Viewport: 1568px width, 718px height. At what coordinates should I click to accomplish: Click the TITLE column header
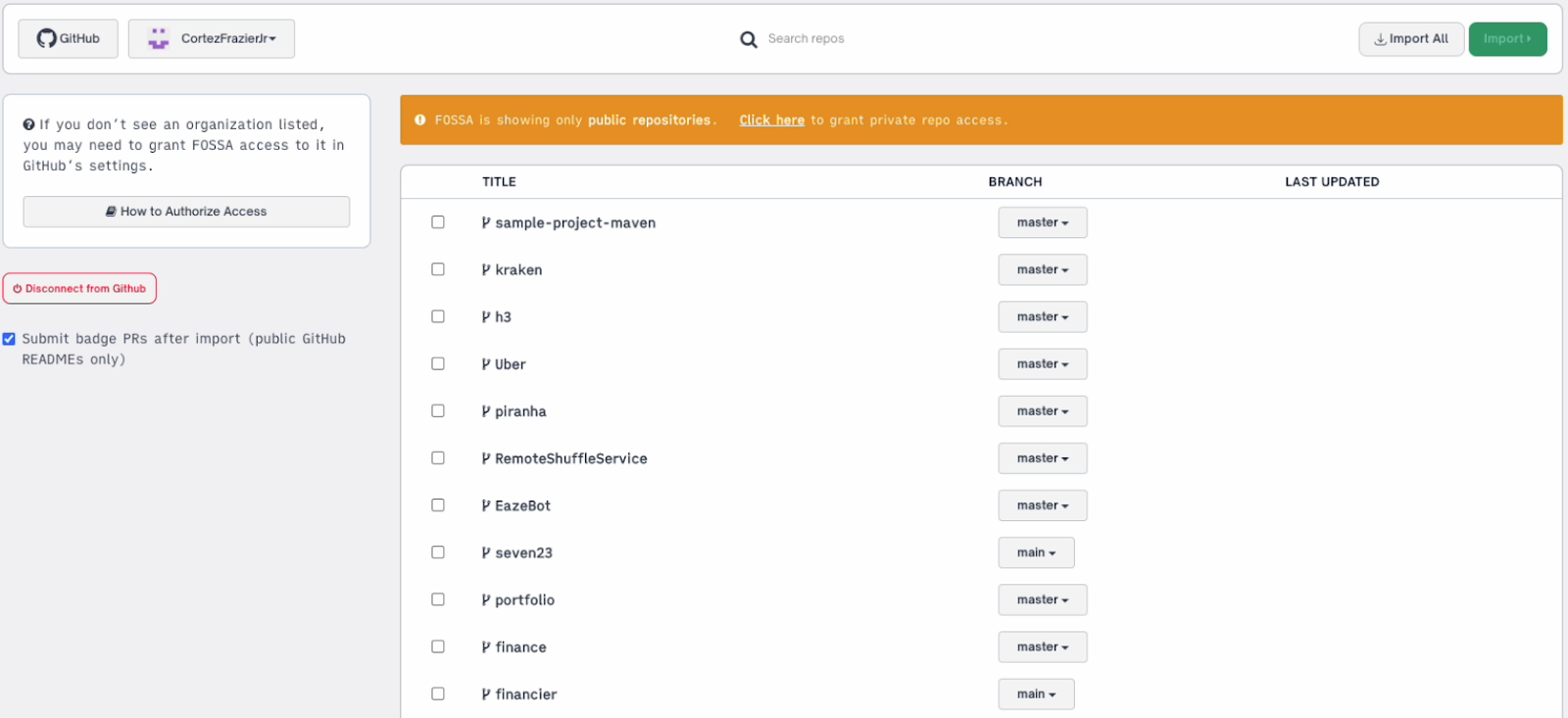click(499, 181)
